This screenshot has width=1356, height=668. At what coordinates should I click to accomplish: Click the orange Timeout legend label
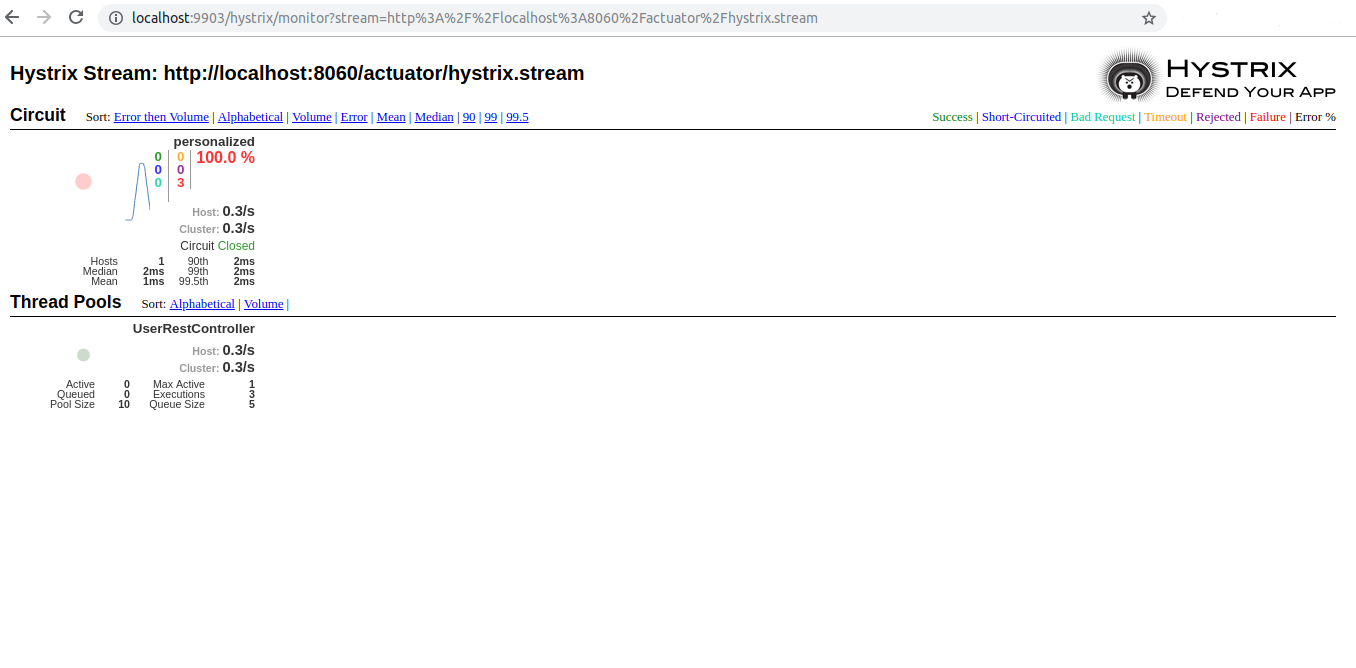pos(1166,117)
